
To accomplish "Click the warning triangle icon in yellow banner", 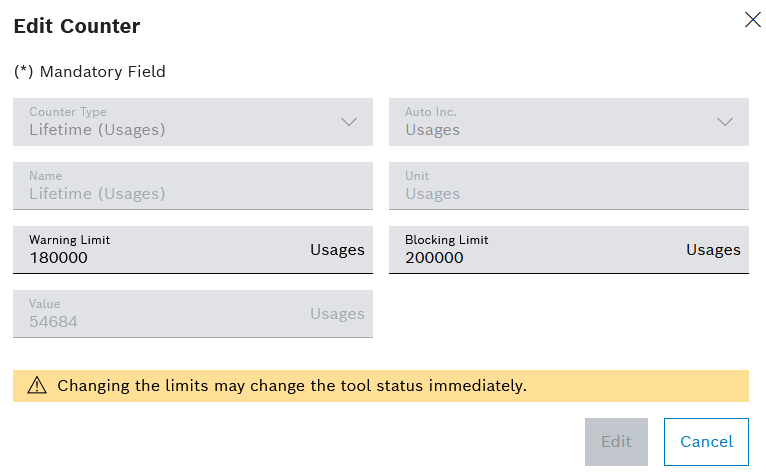I will (x=37, y=386).
